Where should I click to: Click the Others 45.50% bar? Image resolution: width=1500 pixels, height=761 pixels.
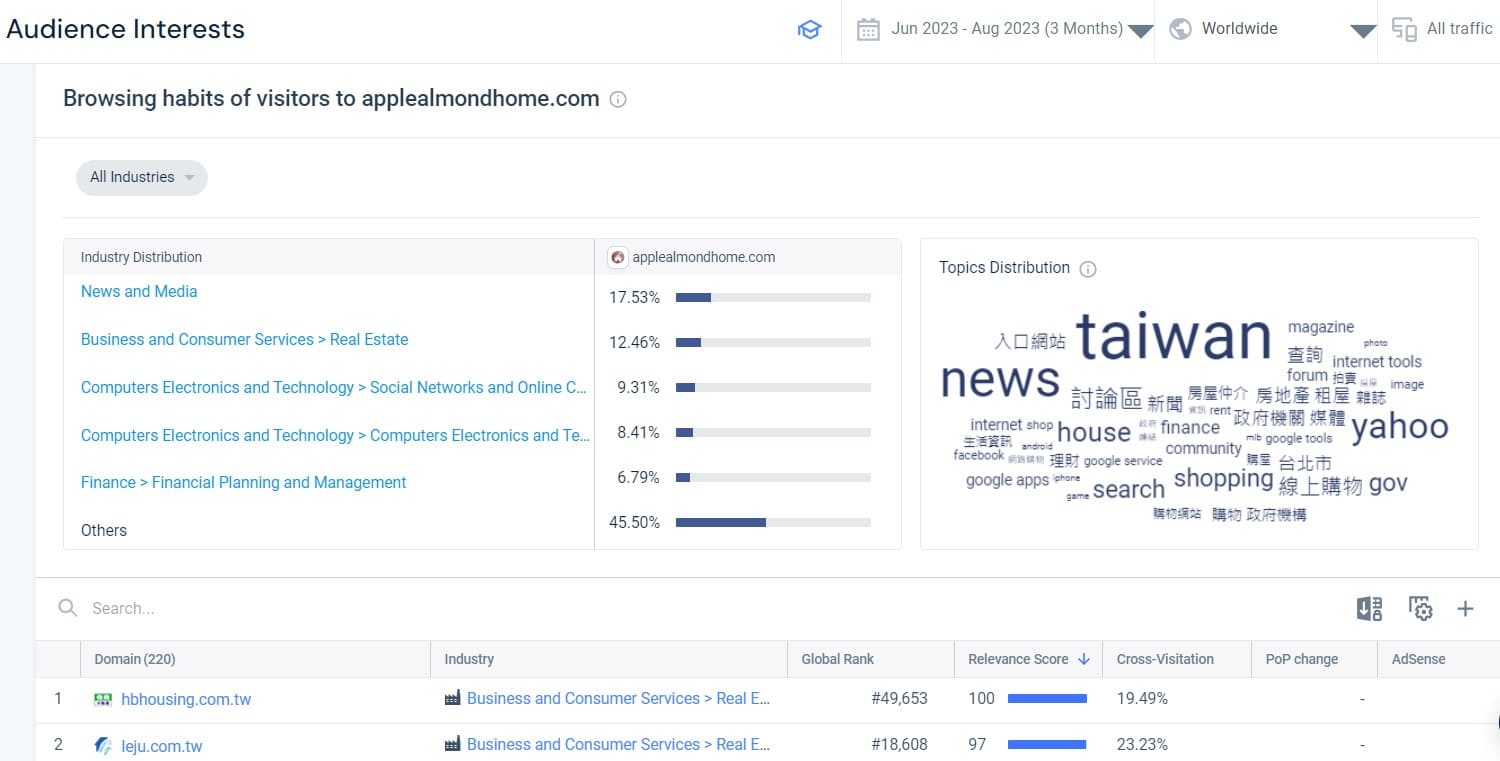tap(773, 522)
